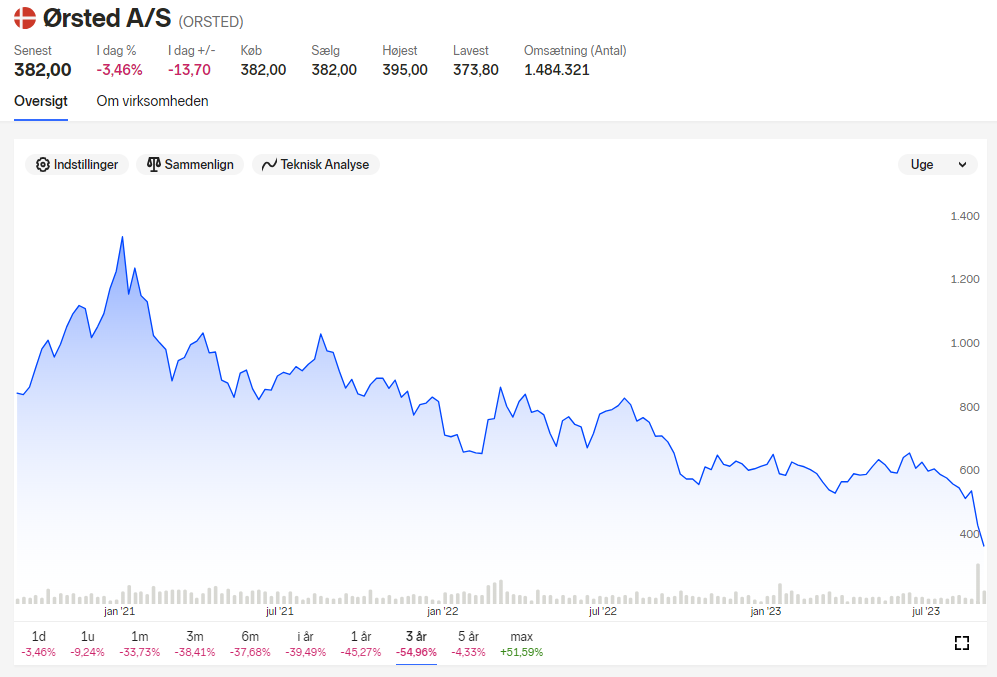Switch to Om virksomheden tab
The image size is (997, 677).
[153, 101]
